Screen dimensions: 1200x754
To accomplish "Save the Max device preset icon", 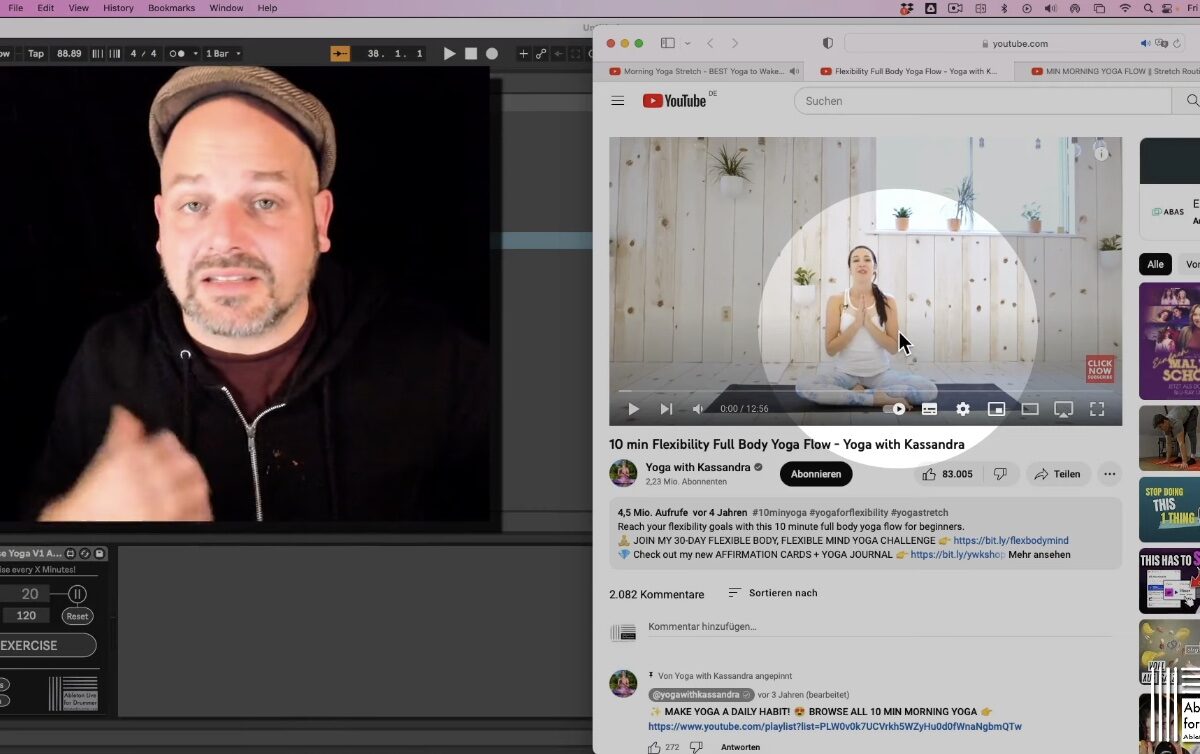I will (100, 553).
